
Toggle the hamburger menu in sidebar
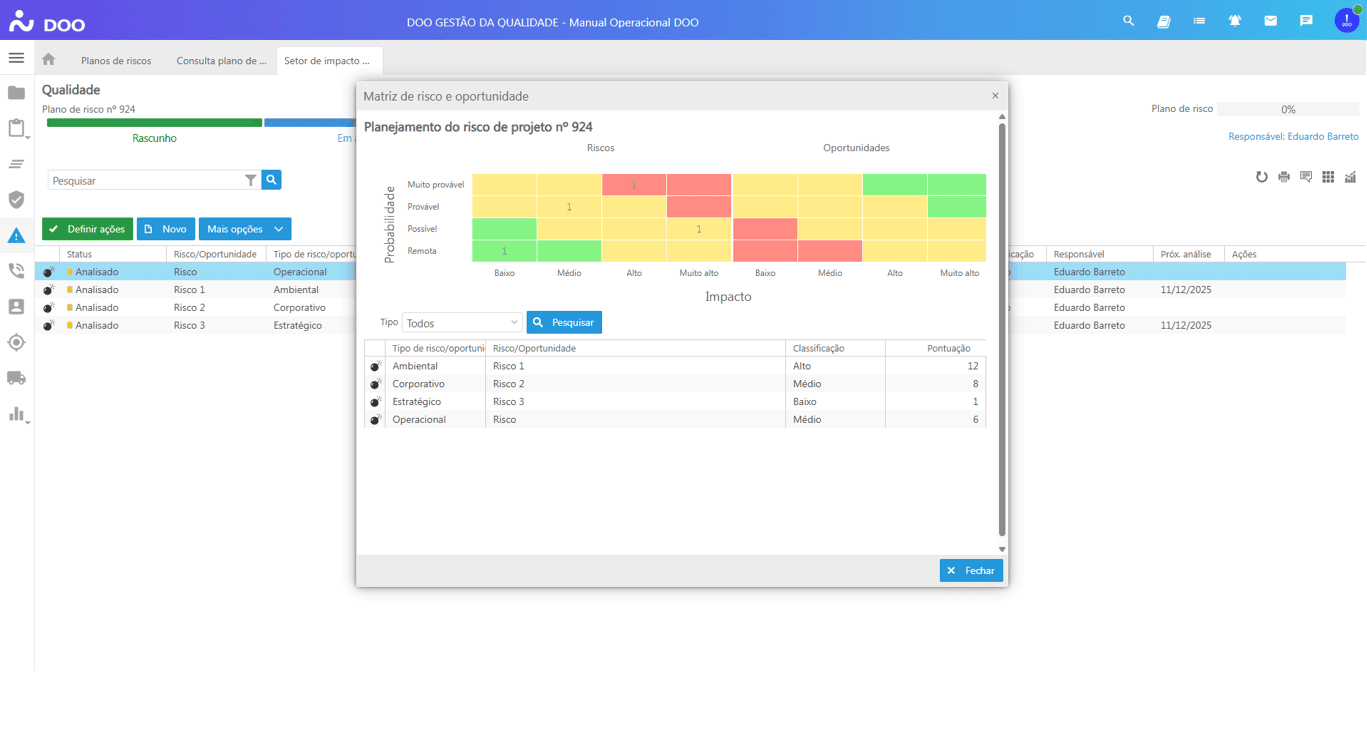pyautogui.click(x=16, y=58)
